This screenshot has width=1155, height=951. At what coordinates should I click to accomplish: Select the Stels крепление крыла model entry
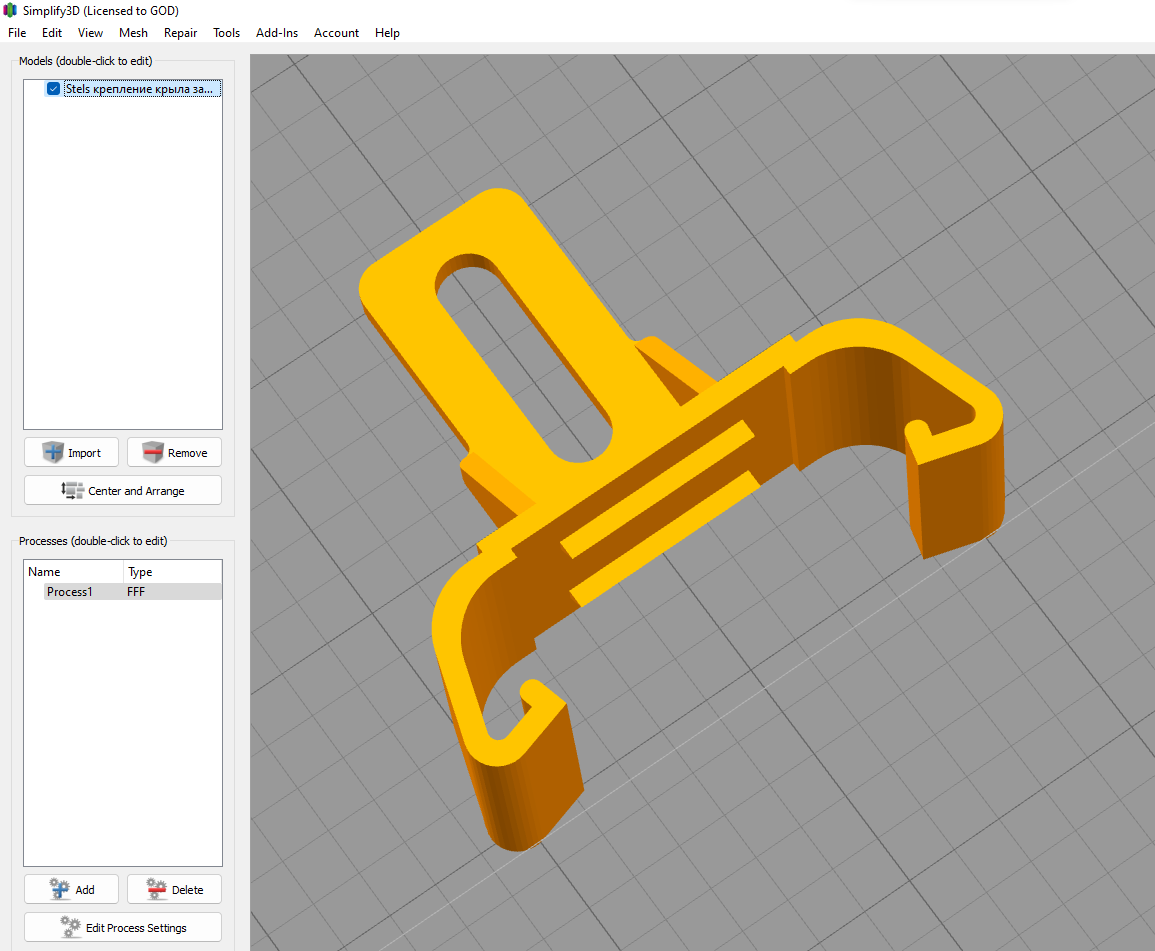click(139, 89)
